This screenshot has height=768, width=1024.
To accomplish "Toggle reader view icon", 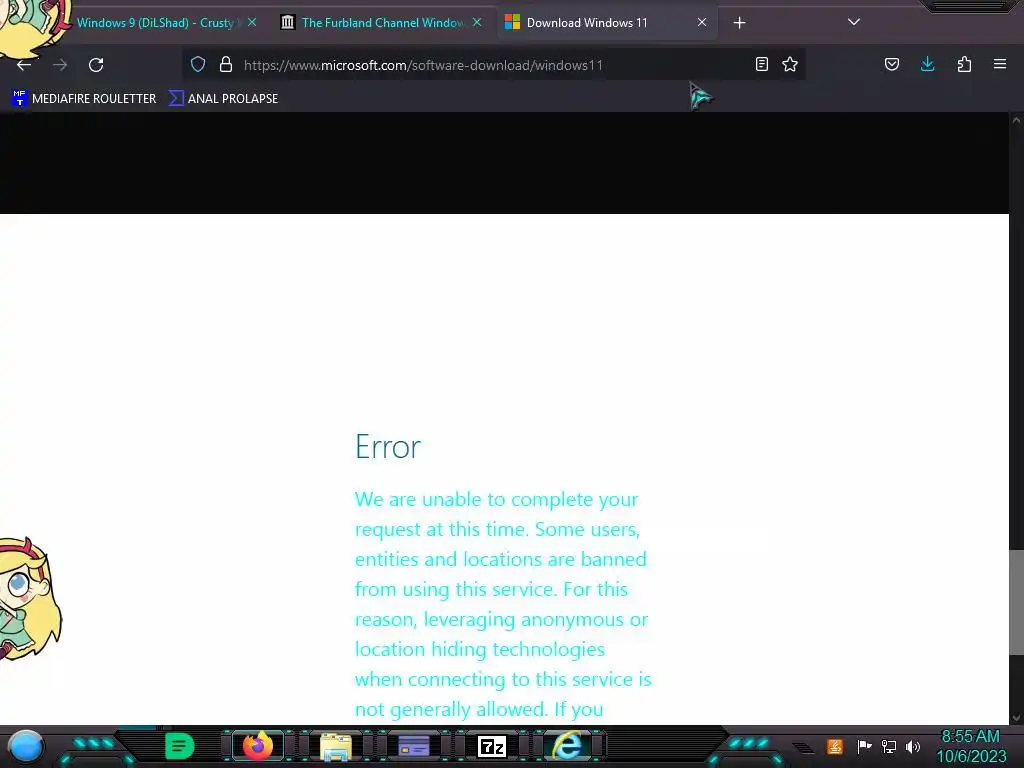I will pyautogui.click(x=761, y=64).
